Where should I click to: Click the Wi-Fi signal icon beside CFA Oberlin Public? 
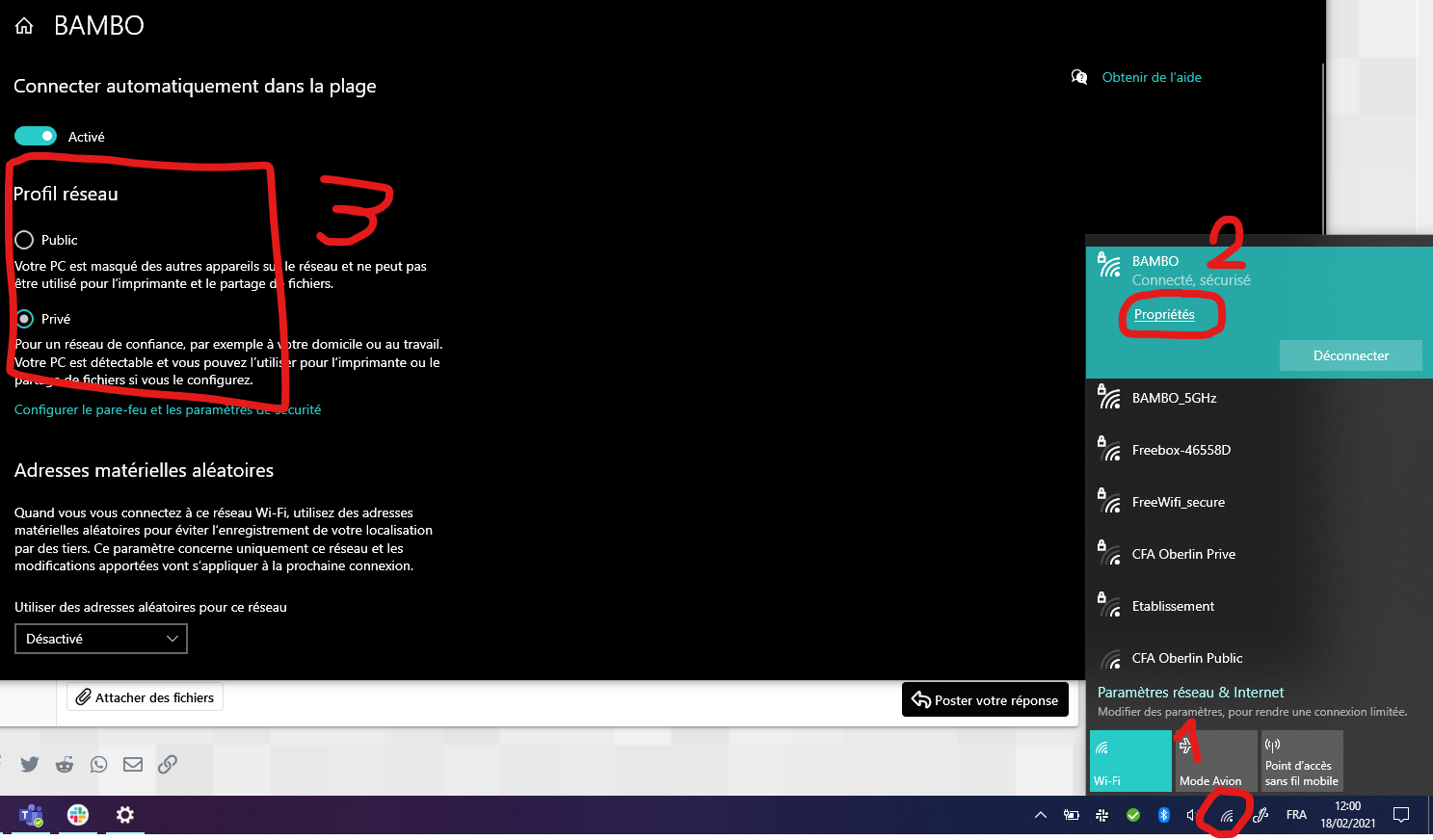point(1110,659)
